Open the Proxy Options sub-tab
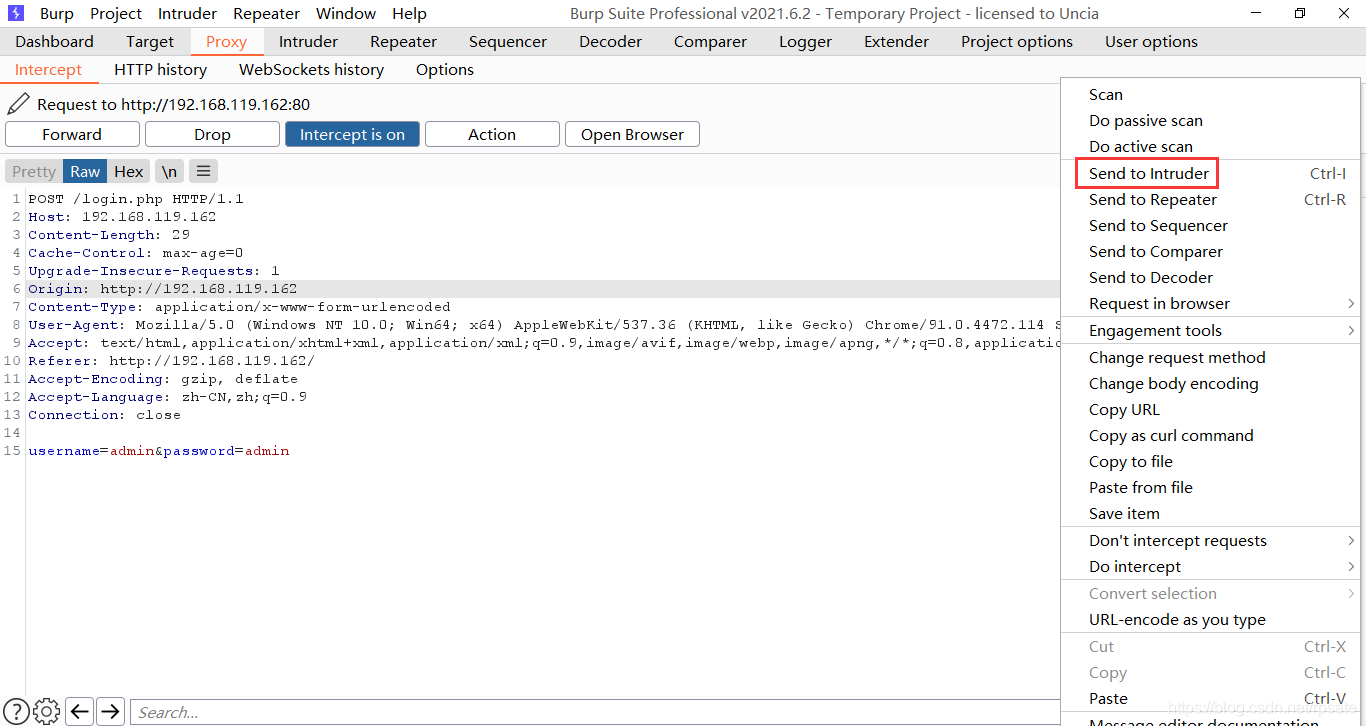 [x=445, y=69]
